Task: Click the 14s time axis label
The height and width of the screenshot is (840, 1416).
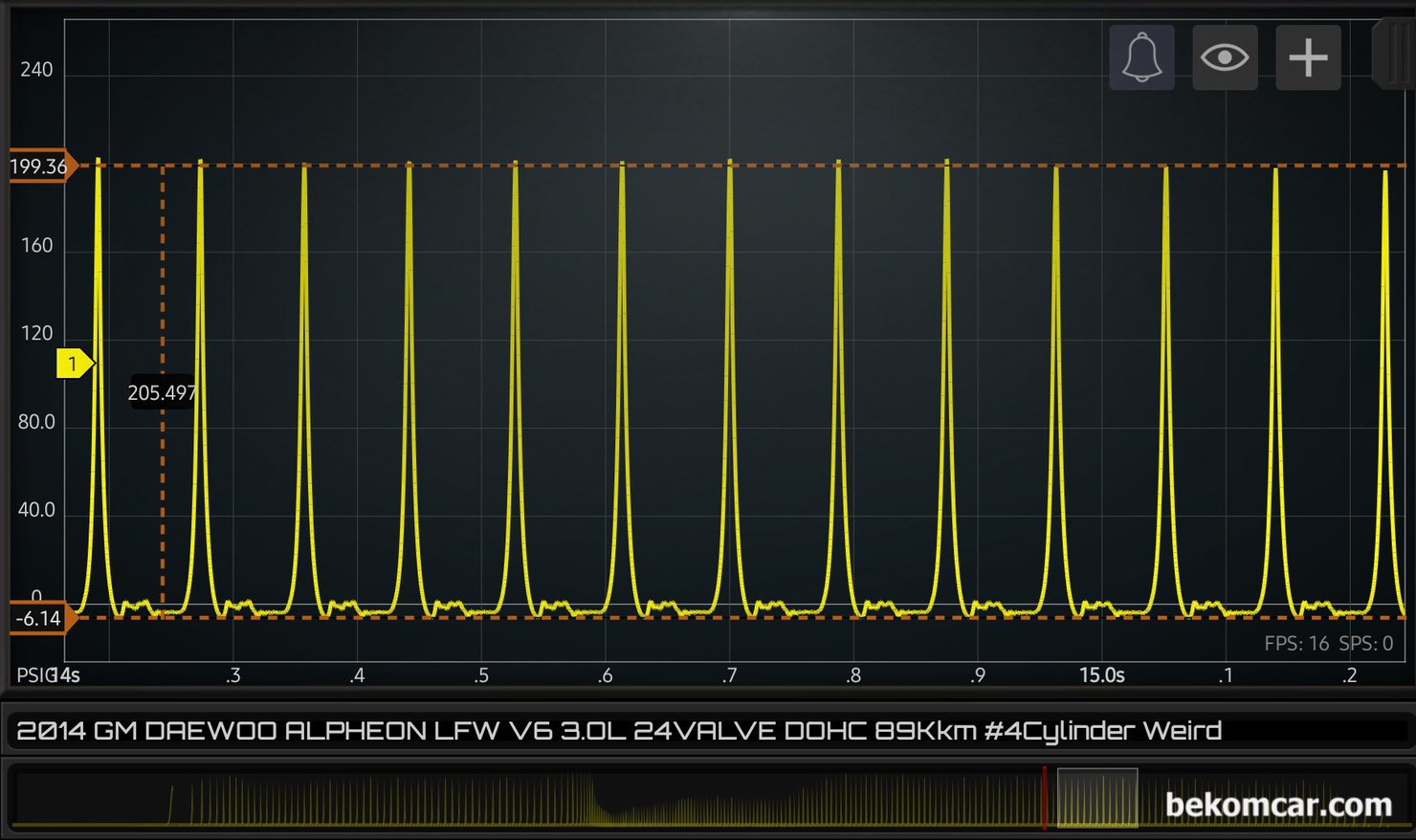Action: pos(67,675)
